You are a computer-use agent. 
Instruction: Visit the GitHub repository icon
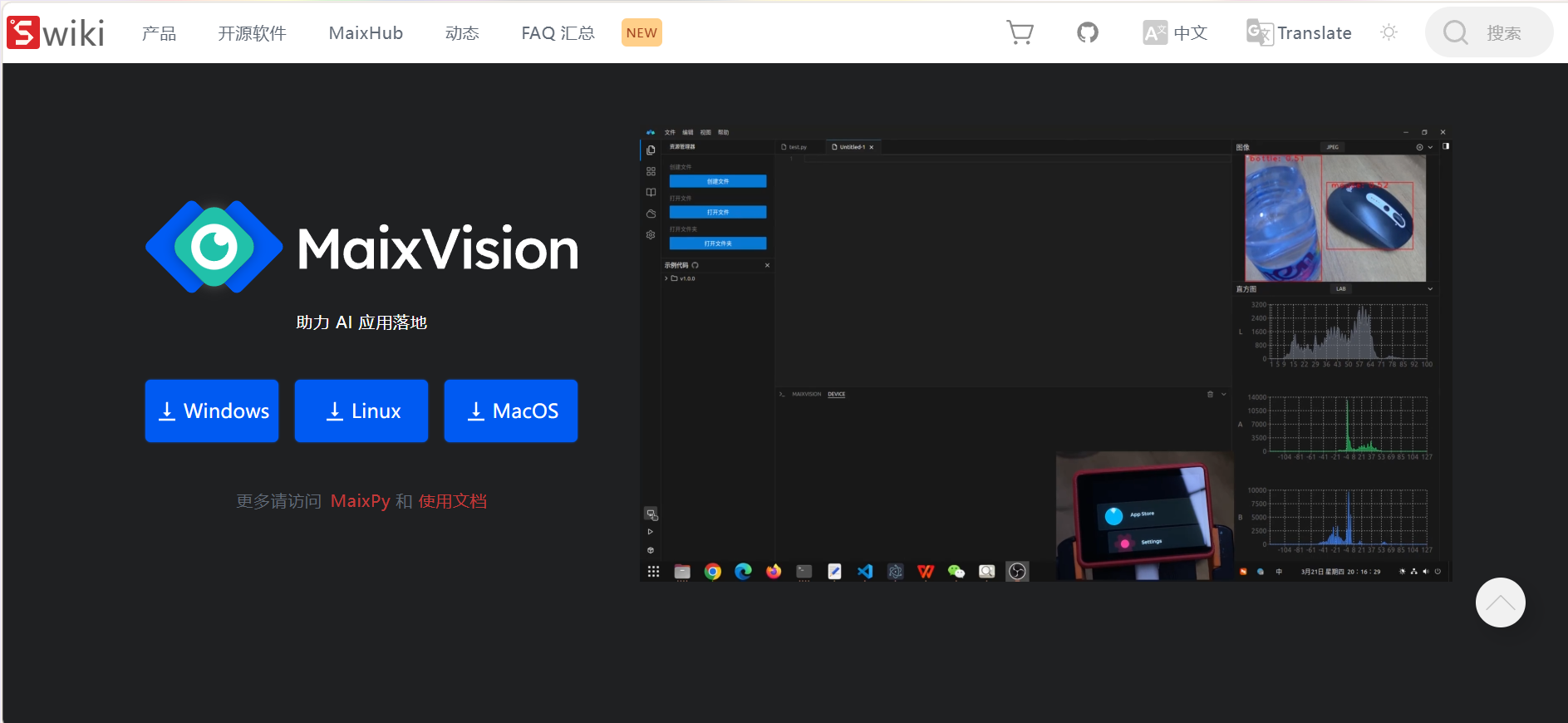(x=1088, y=32)
